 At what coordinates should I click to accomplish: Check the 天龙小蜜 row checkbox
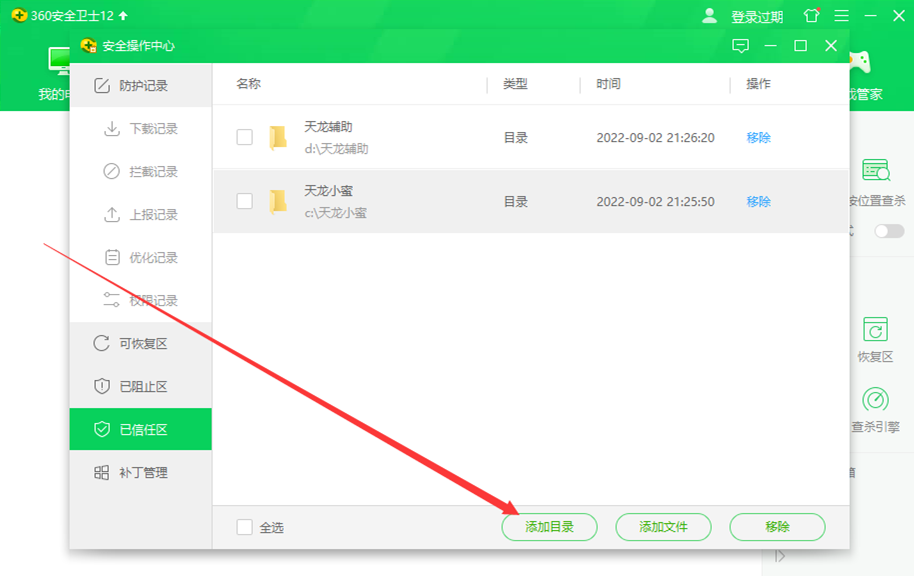pyautogui.click(x=244, y=201)
